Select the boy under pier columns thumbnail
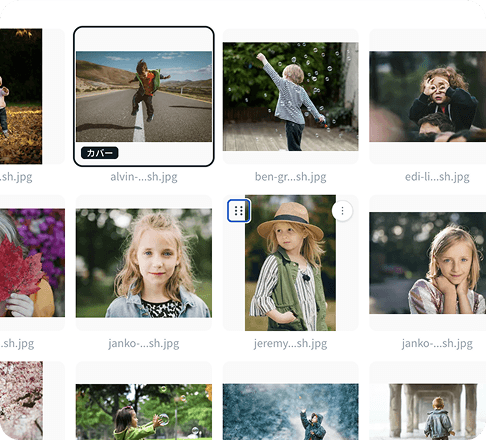Screen dimensions: 486x440 pos(428,412)
